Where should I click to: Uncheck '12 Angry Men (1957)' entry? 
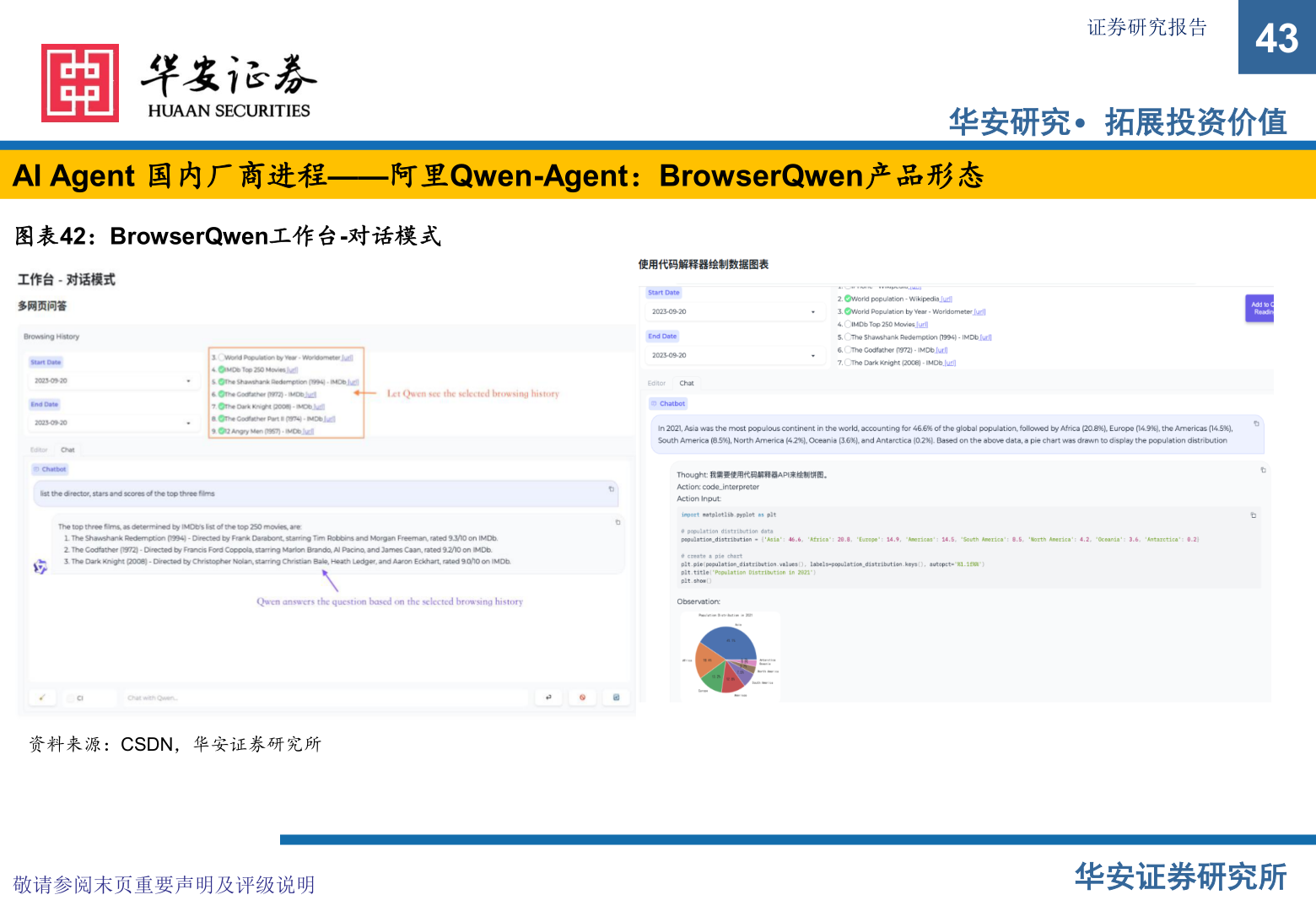(221, 431)
